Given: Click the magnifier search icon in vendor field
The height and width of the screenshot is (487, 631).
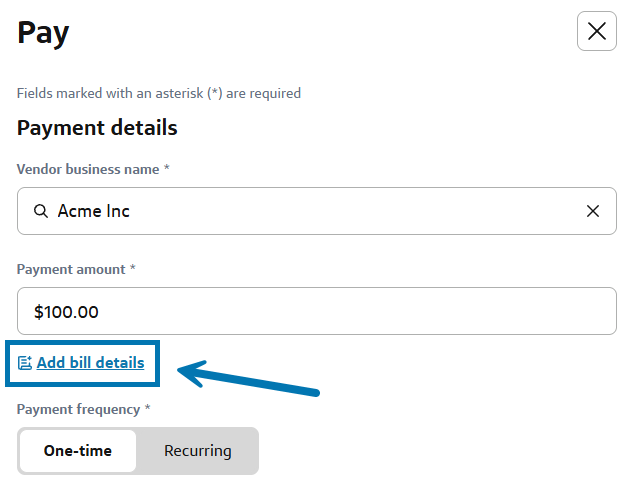Looking at the screenshot, I should [x=41, y=211].
